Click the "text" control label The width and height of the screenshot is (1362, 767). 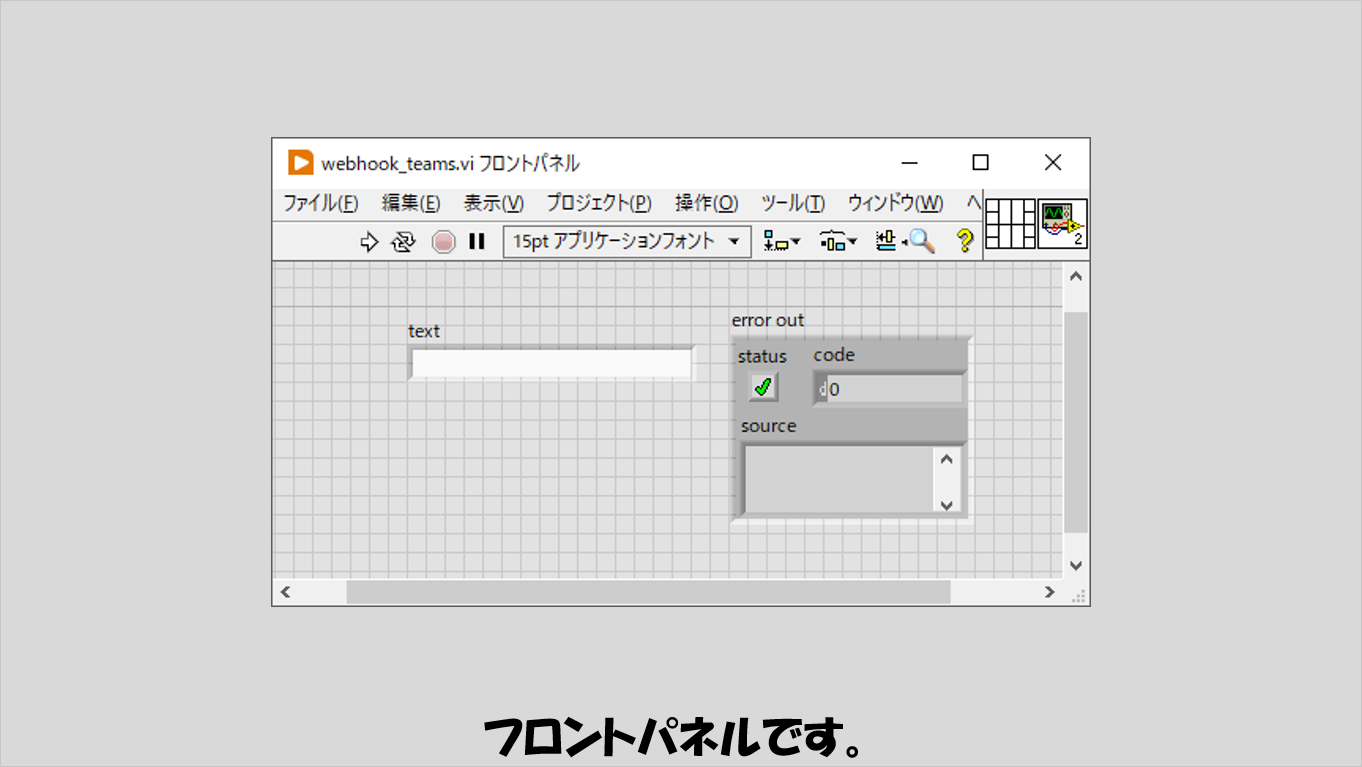pos(424,331)
